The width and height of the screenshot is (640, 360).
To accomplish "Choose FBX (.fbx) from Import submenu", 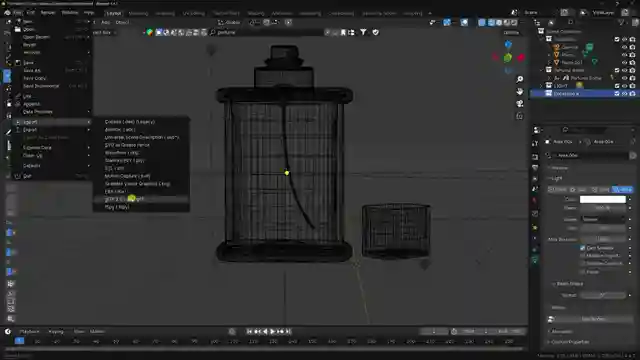I will click(141, 191).
